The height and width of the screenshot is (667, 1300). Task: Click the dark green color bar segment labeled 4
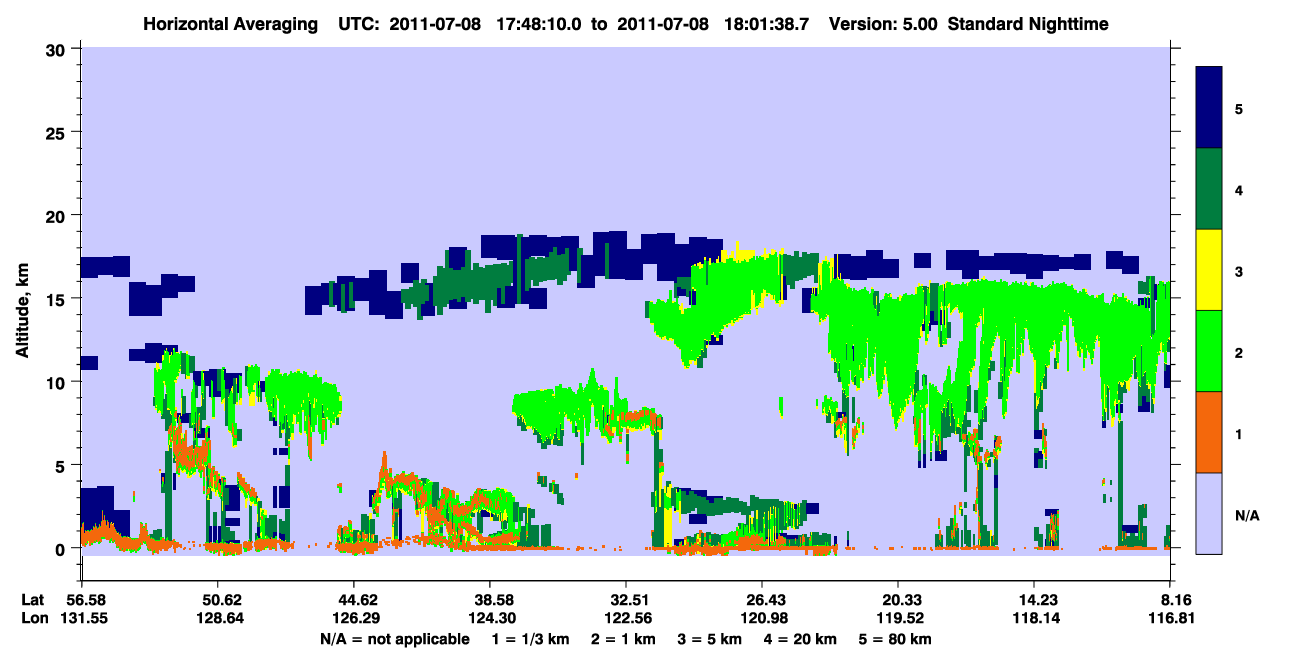click(x=1209, y=189)
